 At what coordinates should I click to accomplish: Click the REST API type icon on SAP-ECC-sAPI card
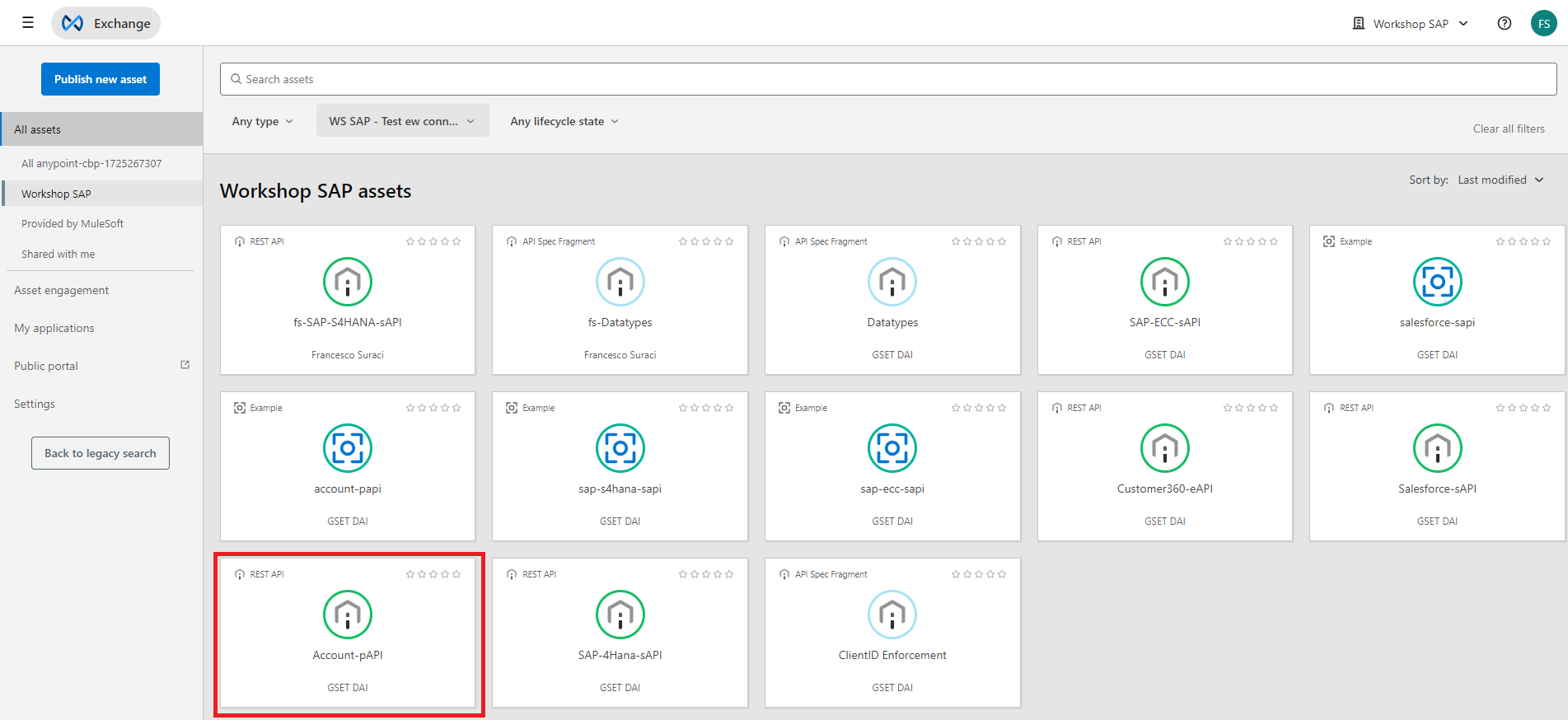coord(1057,241)
